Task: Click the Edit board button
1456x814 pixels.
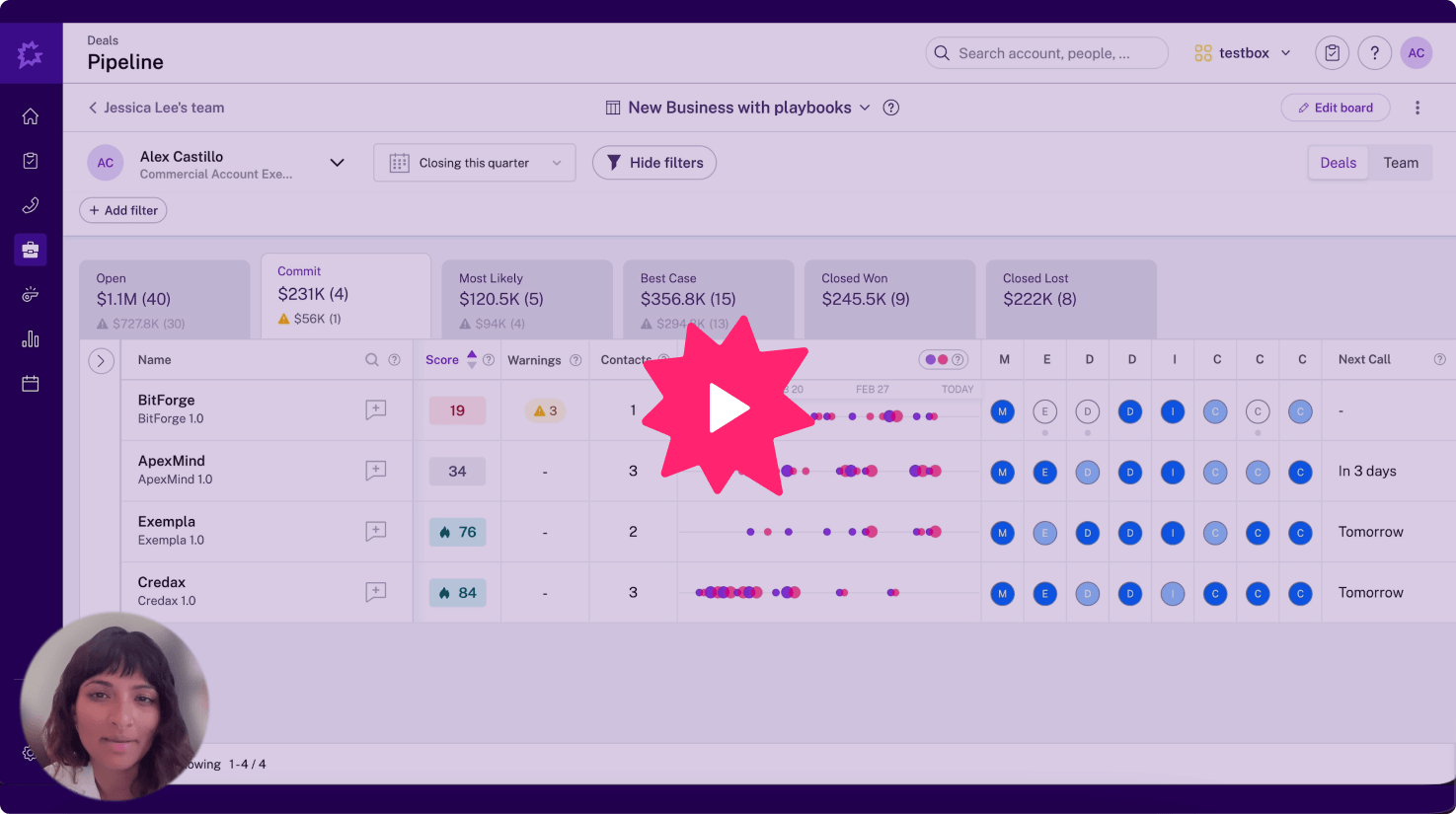Action: point(1335,108)
